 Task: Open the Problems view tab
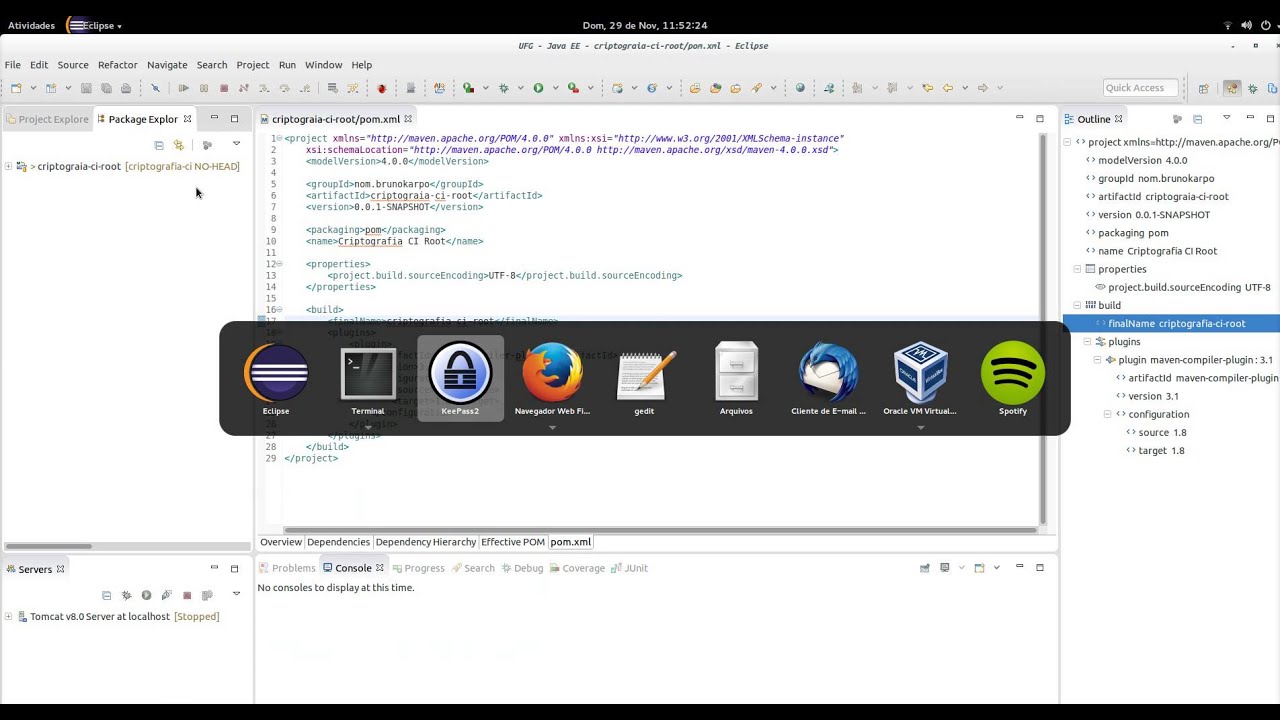point(287,568)
